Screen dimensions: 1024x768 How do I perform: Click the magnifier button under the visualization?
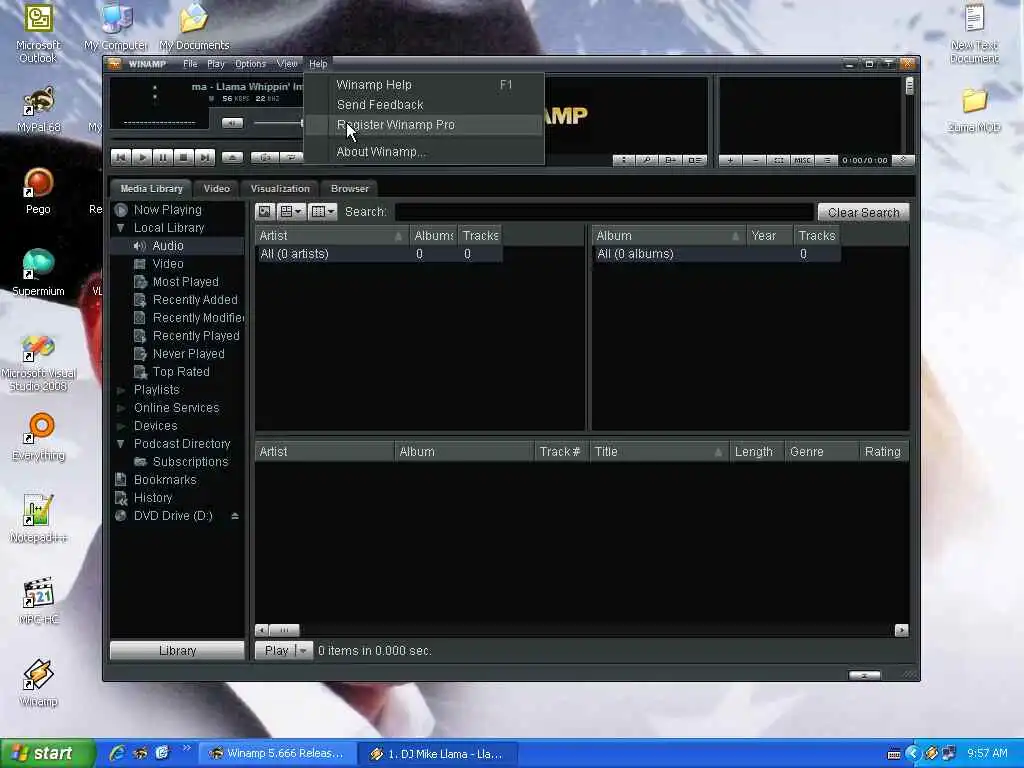[x=647, y=160]
